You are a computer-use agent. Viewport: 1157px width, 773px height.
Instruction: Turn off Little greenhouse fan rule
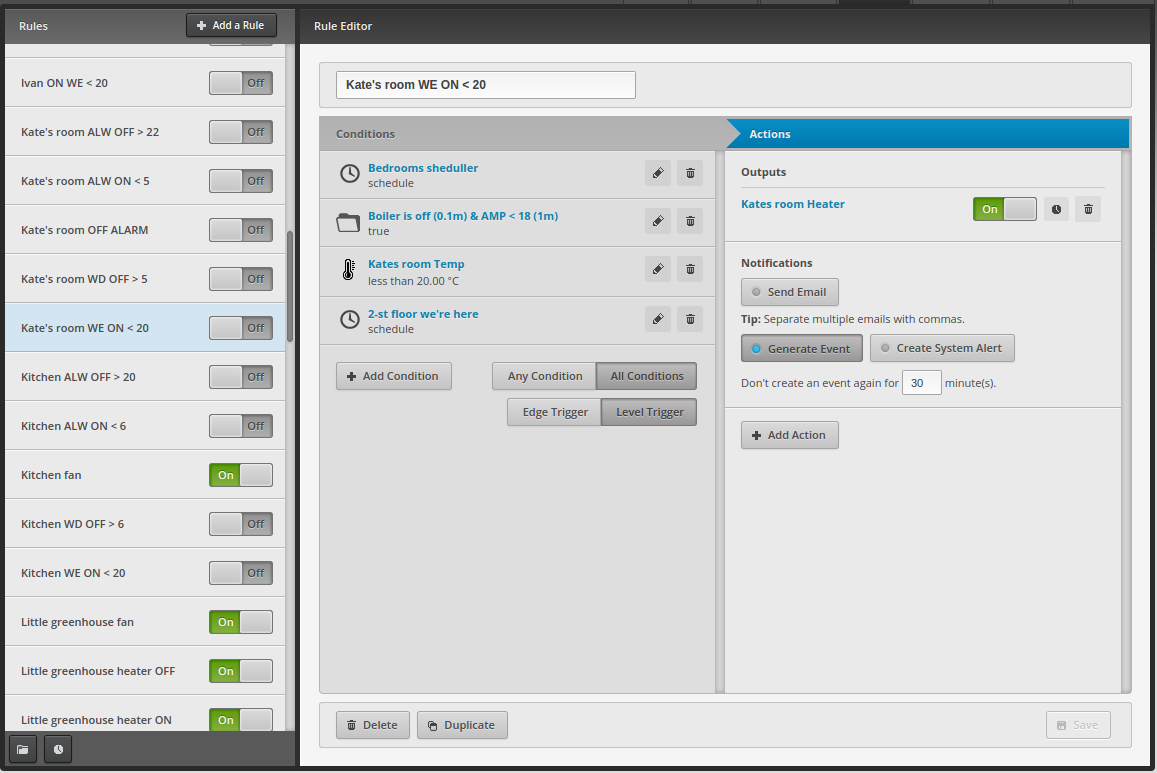click(241, 622)
